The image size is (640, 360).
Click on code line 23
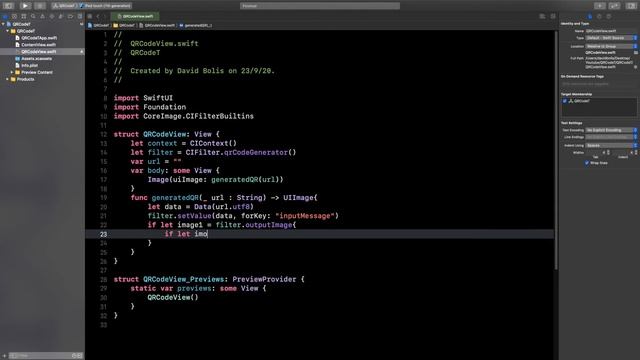(320, 234)
